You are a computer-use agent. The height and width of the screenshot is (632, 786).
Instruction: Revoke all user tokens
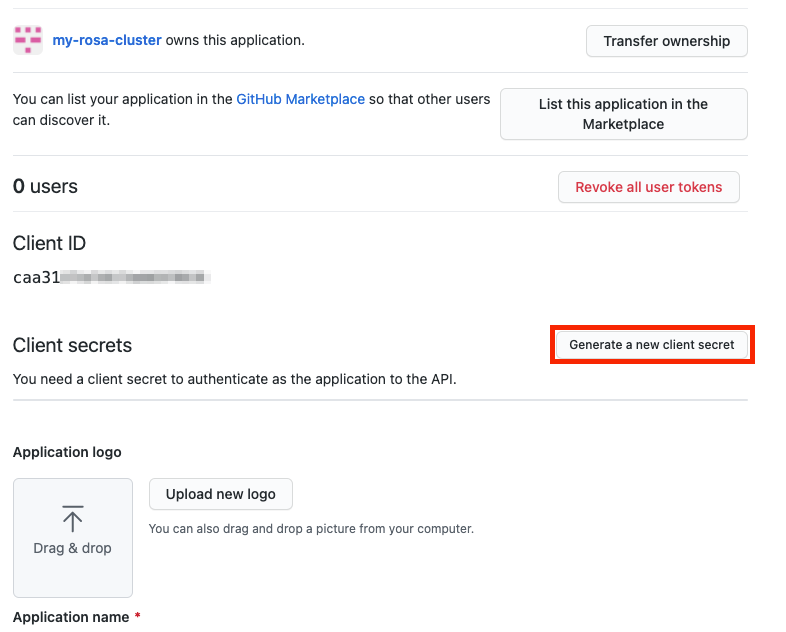pos(648,187)
